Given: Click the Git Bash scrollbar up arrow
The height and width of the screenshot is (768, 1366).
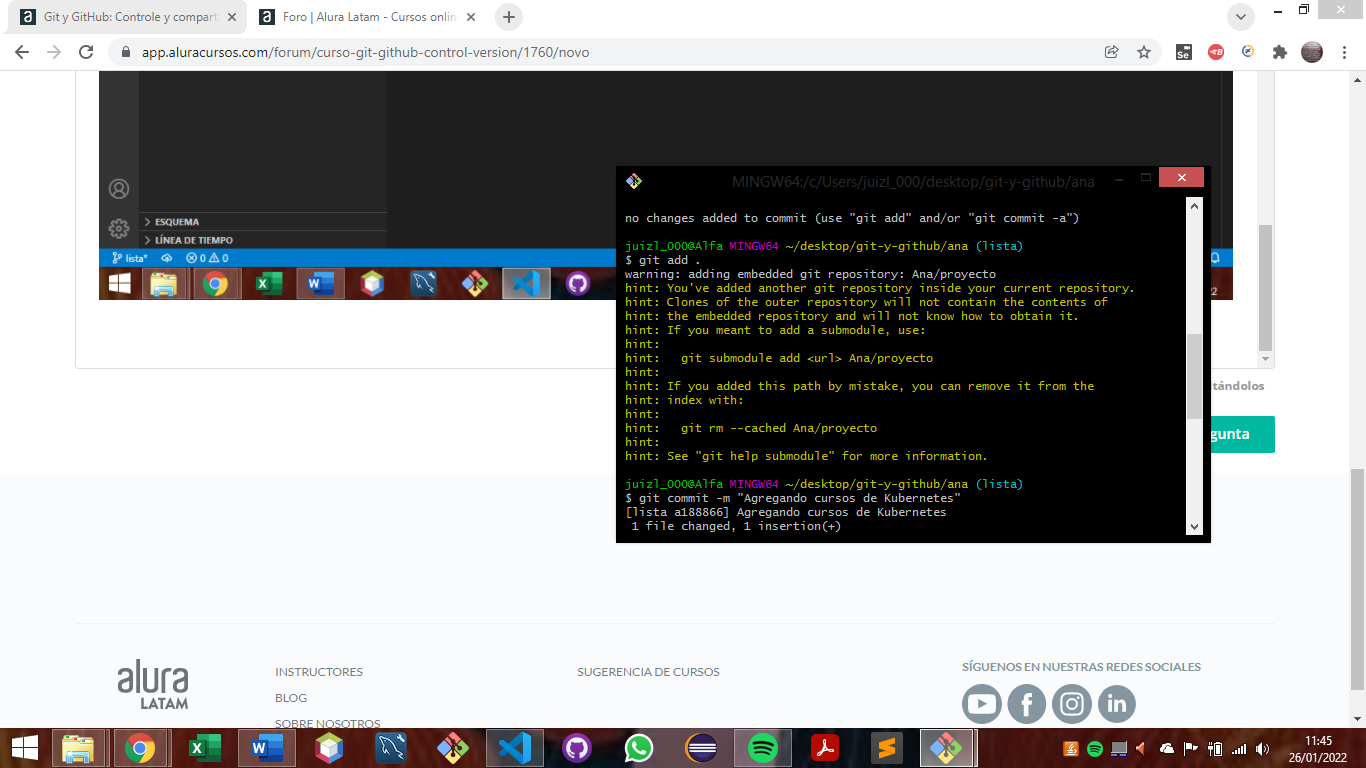Looking at the screenshot, I should (1194, 206).
